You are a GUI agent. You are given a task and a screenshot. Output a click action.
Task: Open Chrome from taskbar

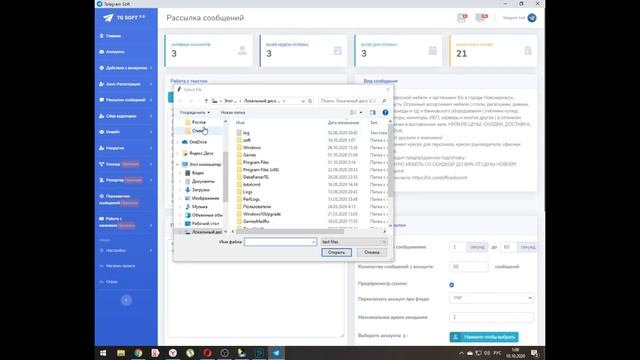click(138, 353)
